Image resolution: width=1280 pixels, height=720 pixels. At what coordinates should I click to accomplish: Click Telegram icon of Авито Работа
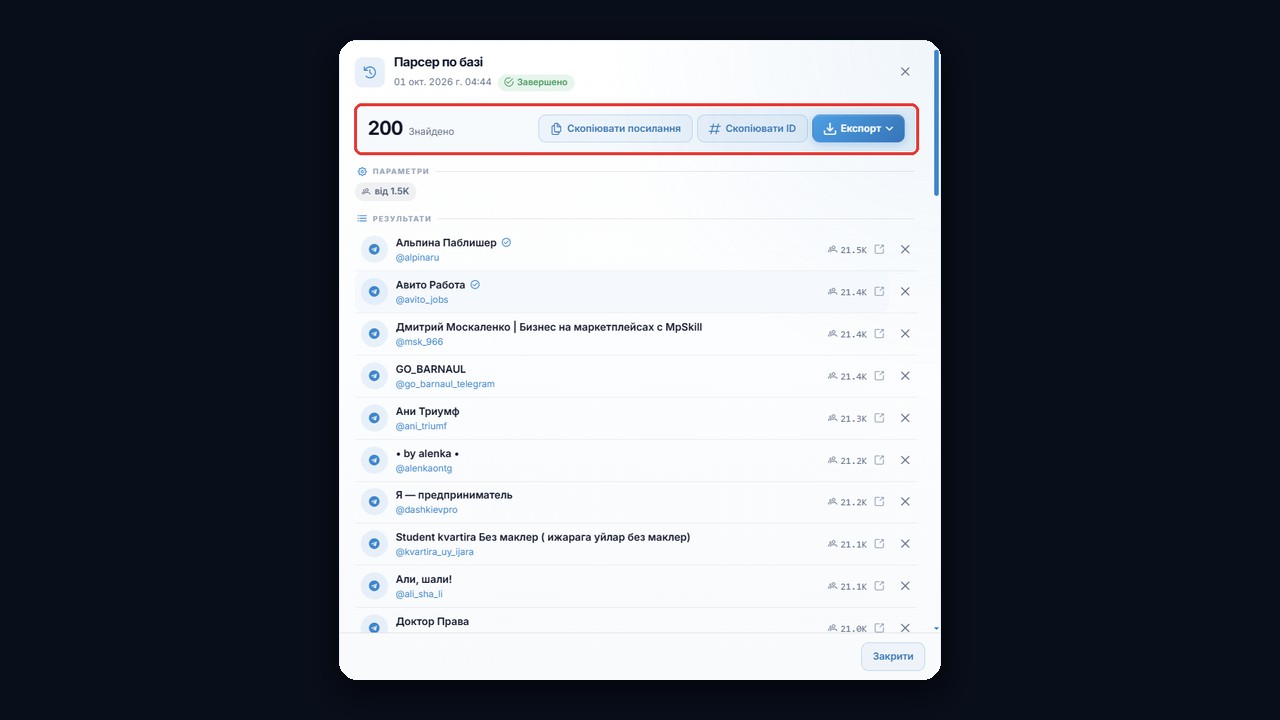pyautogui.click(x=374, y=292)
